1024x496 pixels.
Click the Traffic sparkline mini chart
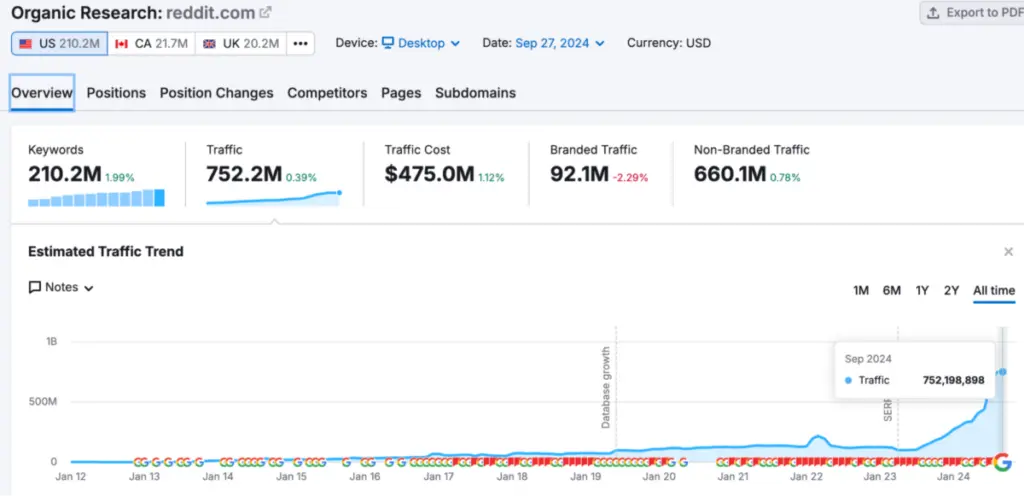[273, 197]
